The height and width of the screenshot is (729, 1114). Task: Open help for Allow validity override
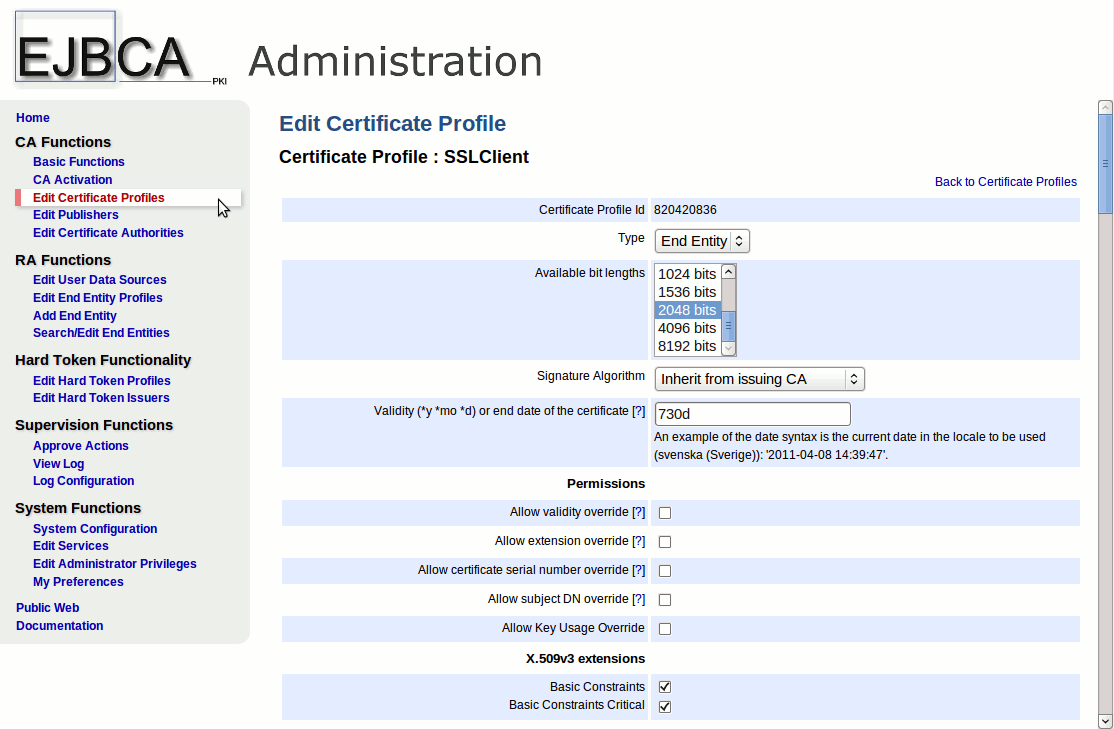639,512
